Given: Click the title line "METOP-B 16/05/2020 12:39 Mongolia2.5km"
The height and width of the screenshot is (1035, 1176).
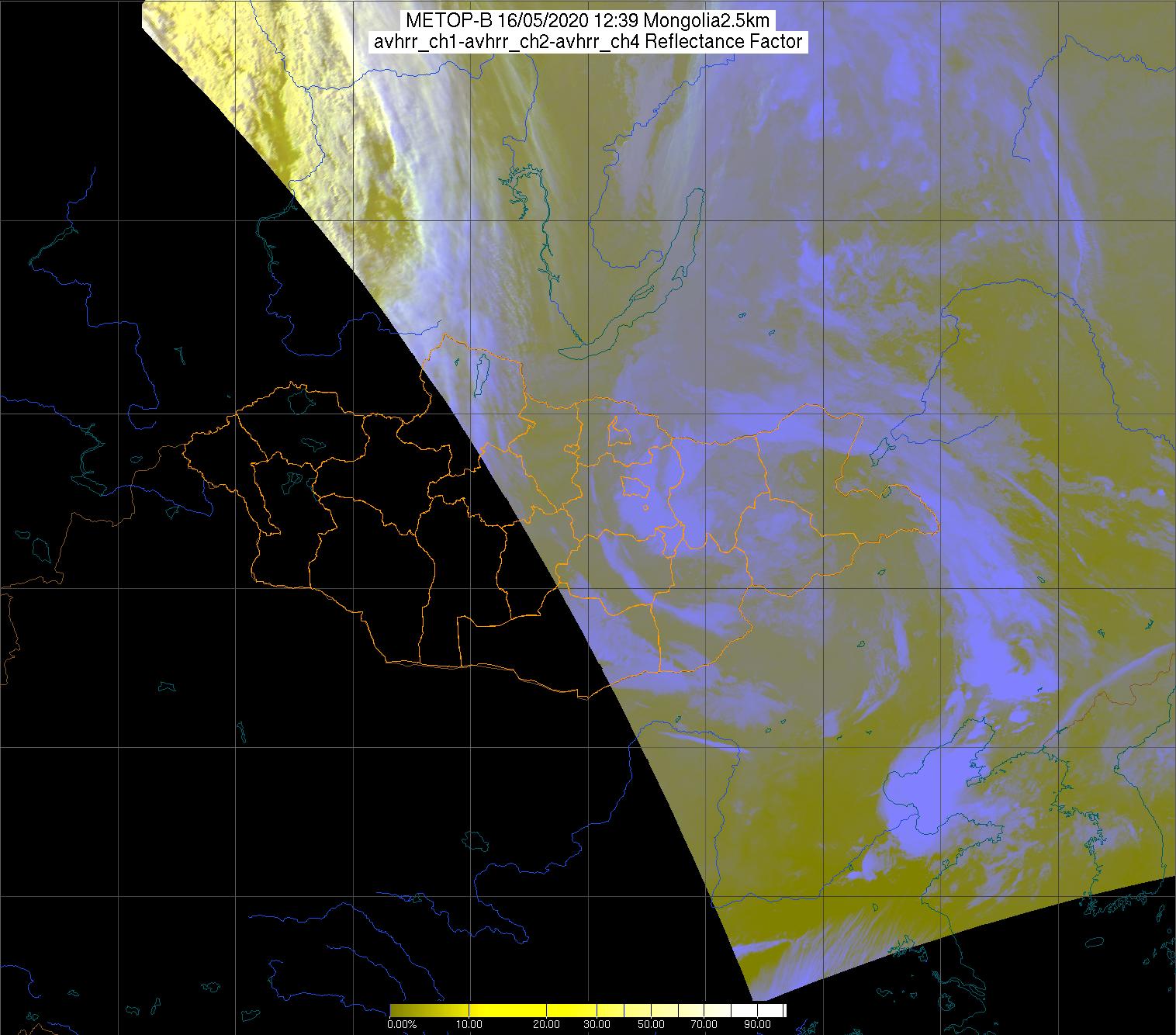Looking at the screenshot, I should click(x=587, y=21).
